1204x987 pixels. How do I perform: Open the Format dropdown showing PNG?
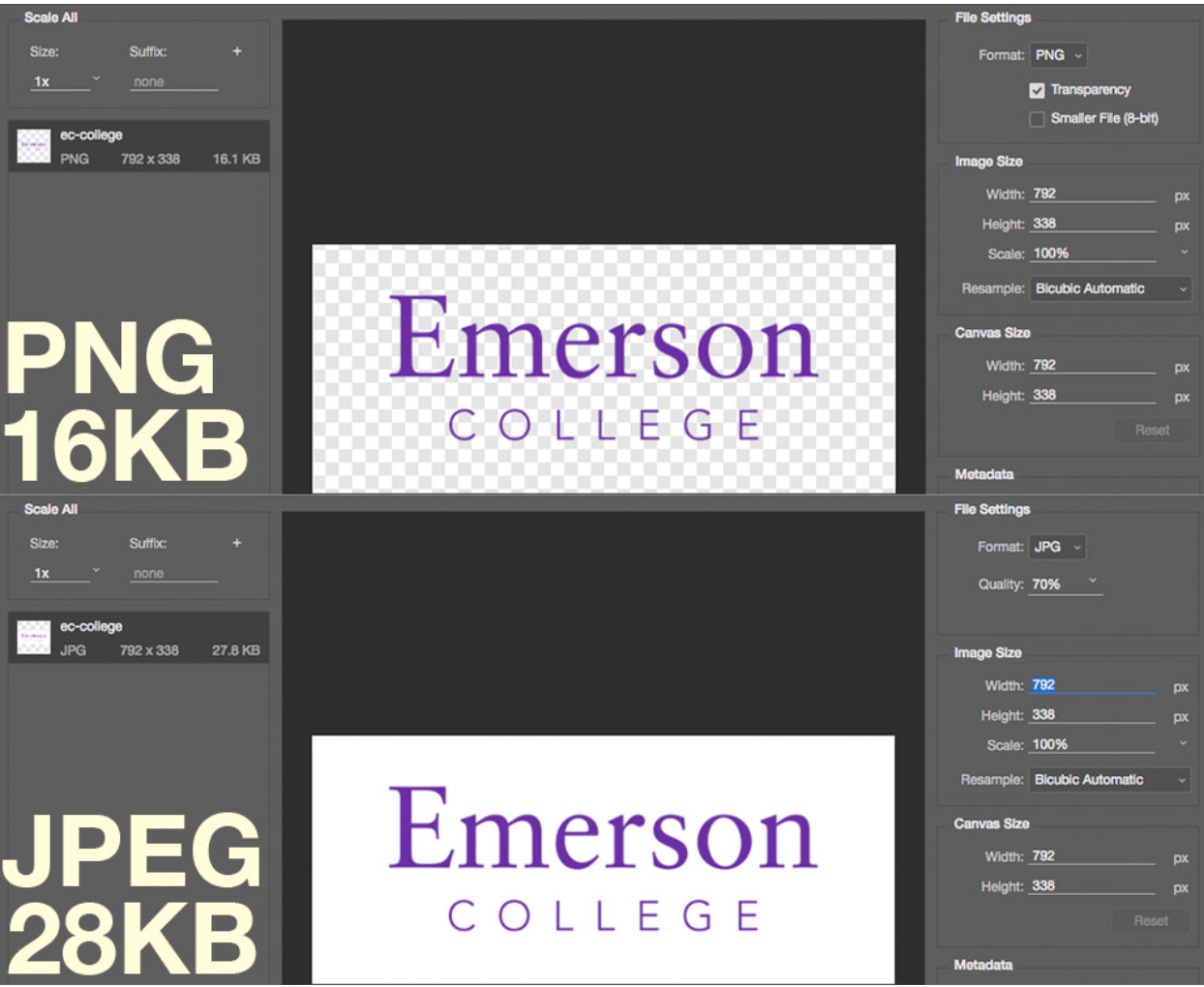point(1058,55)
